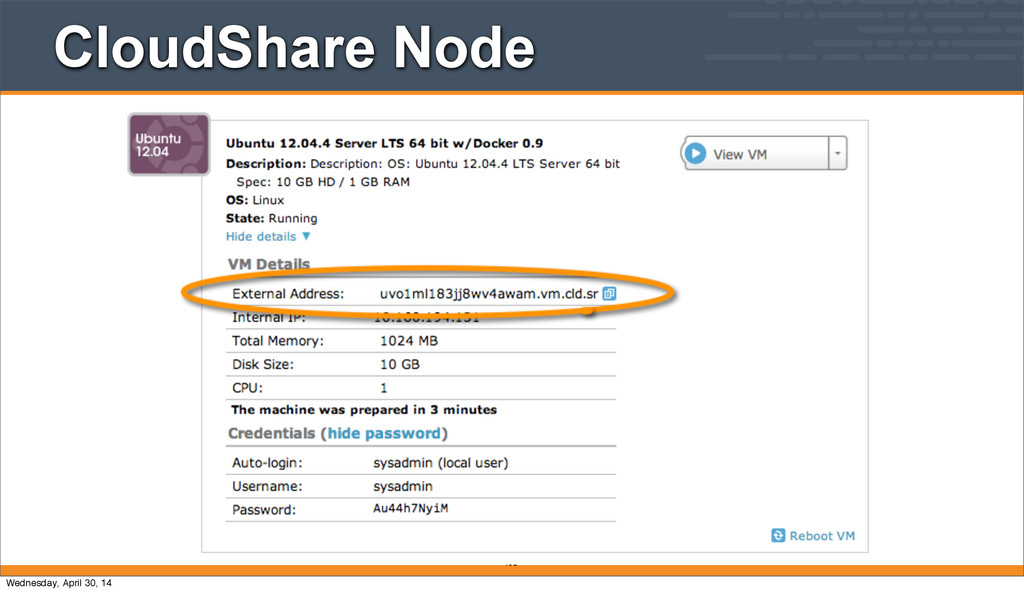Click the View VM play icon

click(x=696, y=154)
